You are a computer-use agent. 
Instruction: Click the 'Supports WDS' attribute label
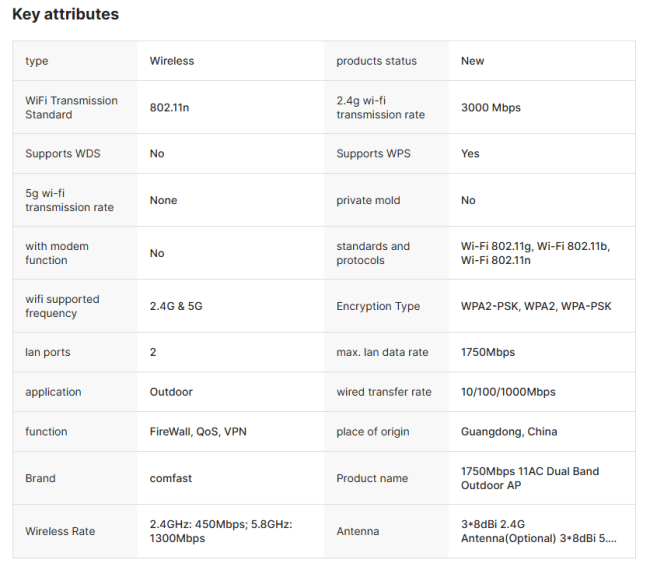click(62, 154)
